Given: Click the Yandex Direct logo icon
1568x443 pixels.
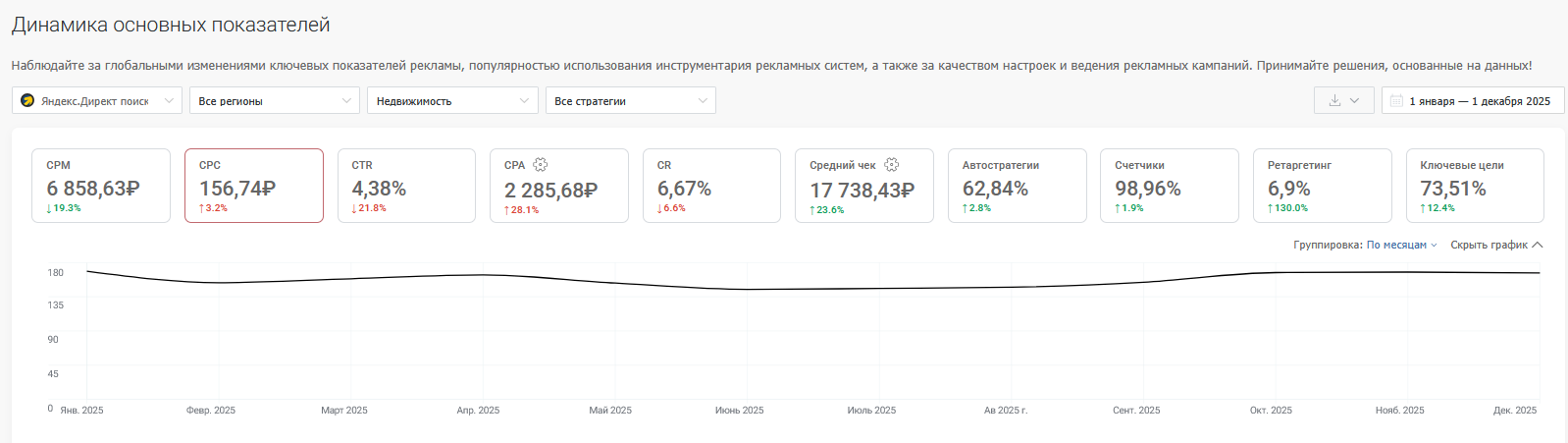Looking at the screenshot, I should (x=27, y=101).
